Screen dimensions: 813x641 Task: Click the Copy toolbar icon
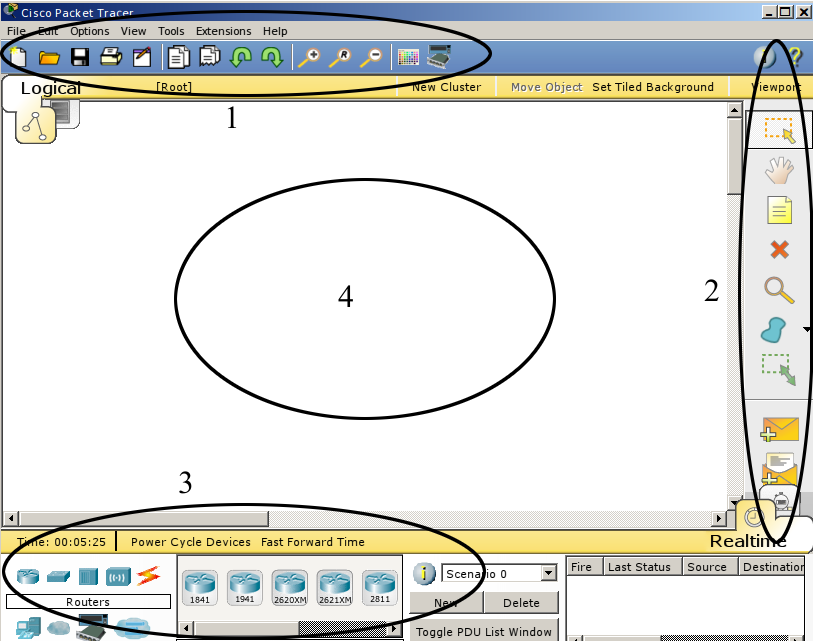tap(178, 57)
